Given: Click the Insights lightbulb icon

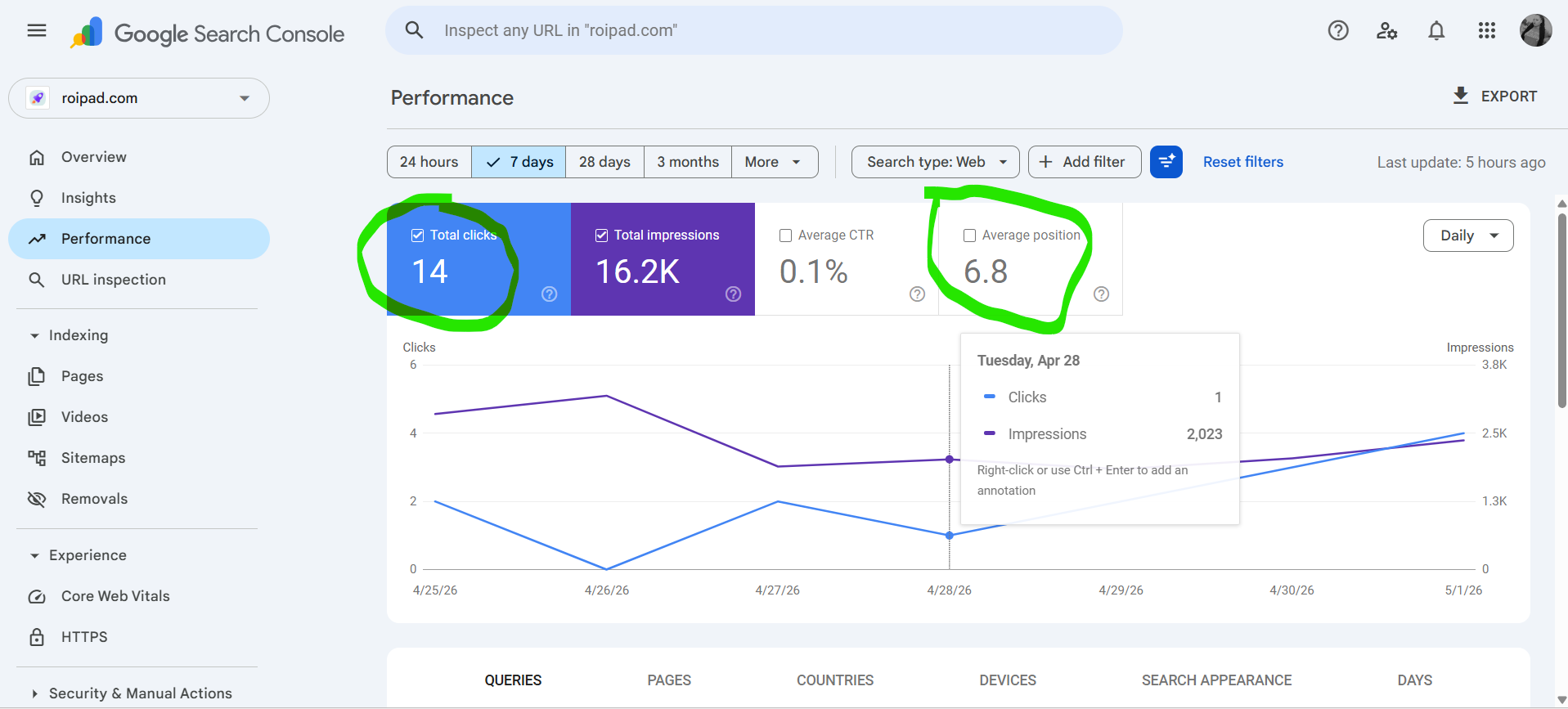Looking at the screenshot, I should pyautogui.click(x=37, y=198).
